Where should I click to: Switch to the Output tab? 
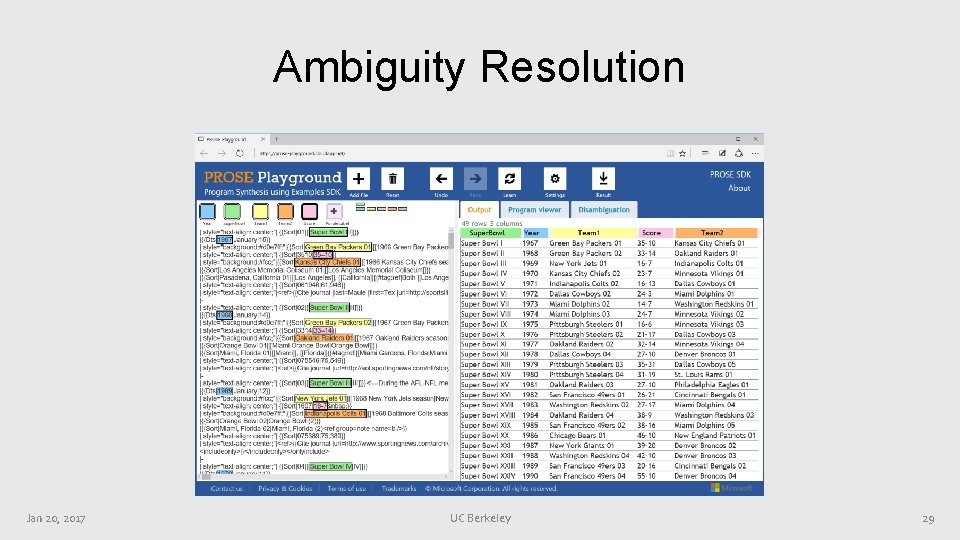(x=479, y=209)
